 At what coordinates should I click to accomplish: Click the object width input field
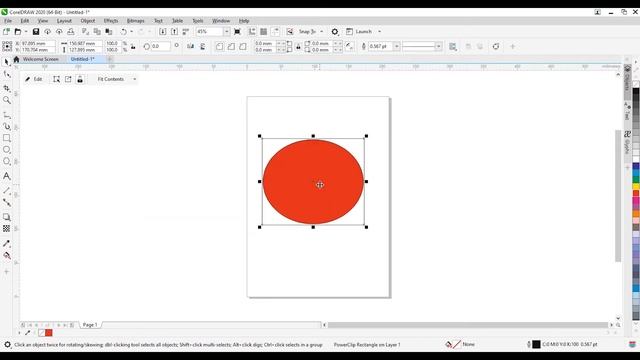84,43
